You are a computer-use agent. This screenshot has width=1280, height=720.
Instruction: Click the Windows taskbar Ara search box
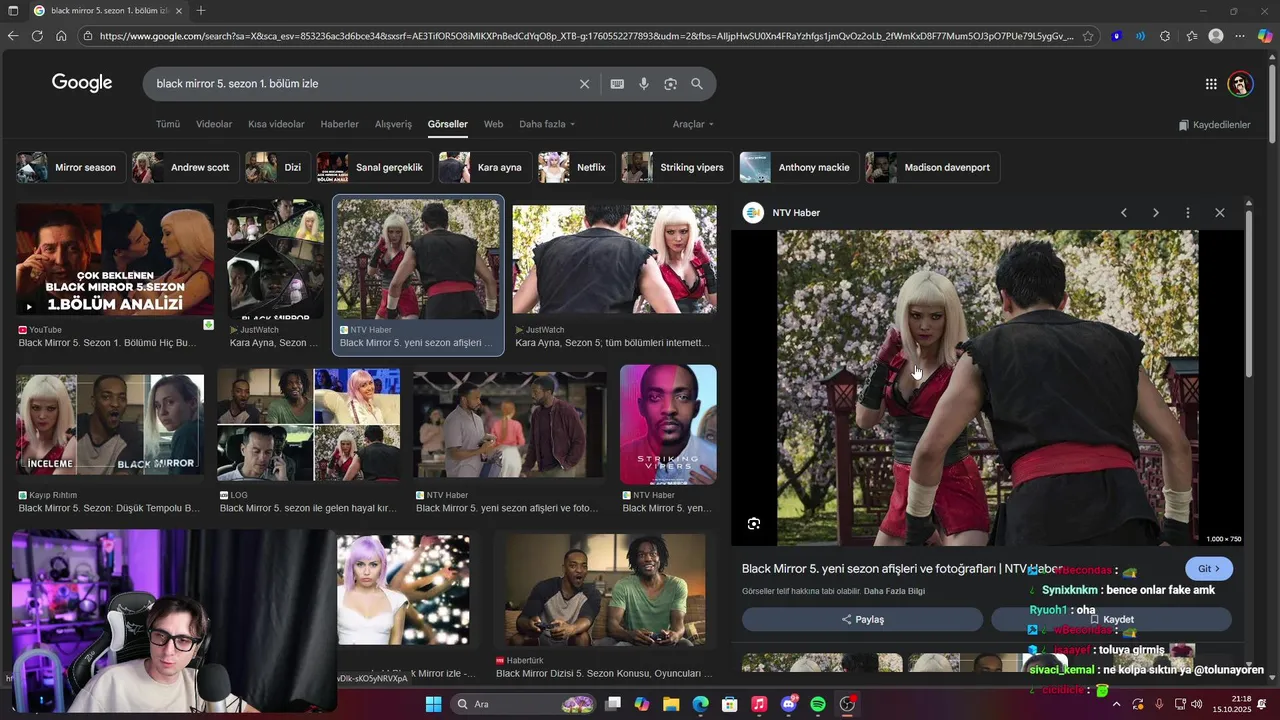click(525, 704)
